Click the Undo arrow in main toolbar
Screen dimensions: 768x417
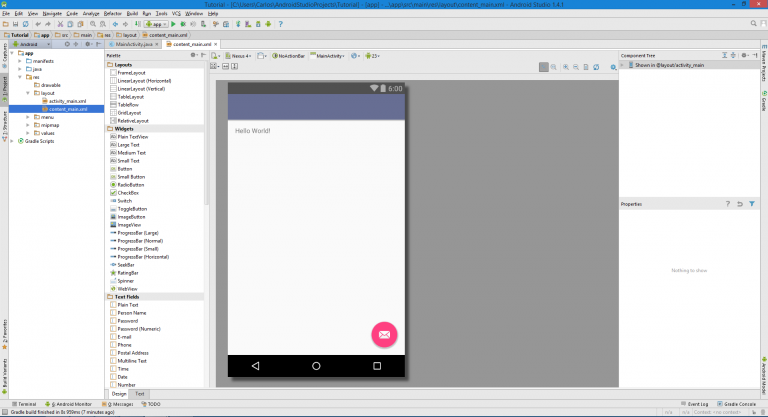(x=36, y=23)
